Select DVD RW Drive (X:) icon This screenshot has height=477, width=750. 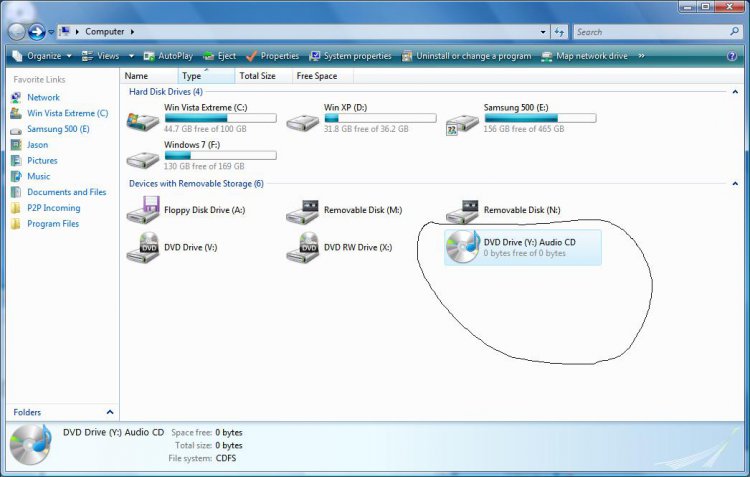pos(302,247)
